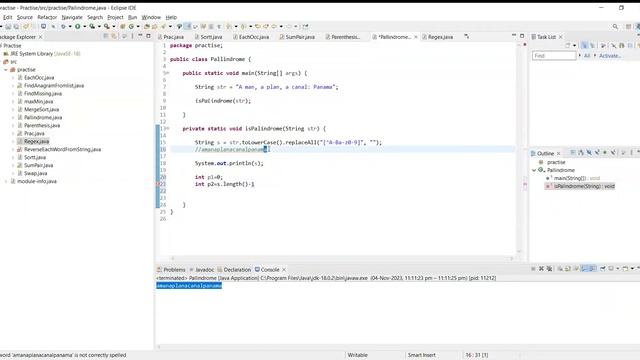Screen dimensions: 640x360
Task: Select ReverseEachWordFromString.java in Package Explorer
Action: (62, 149)
